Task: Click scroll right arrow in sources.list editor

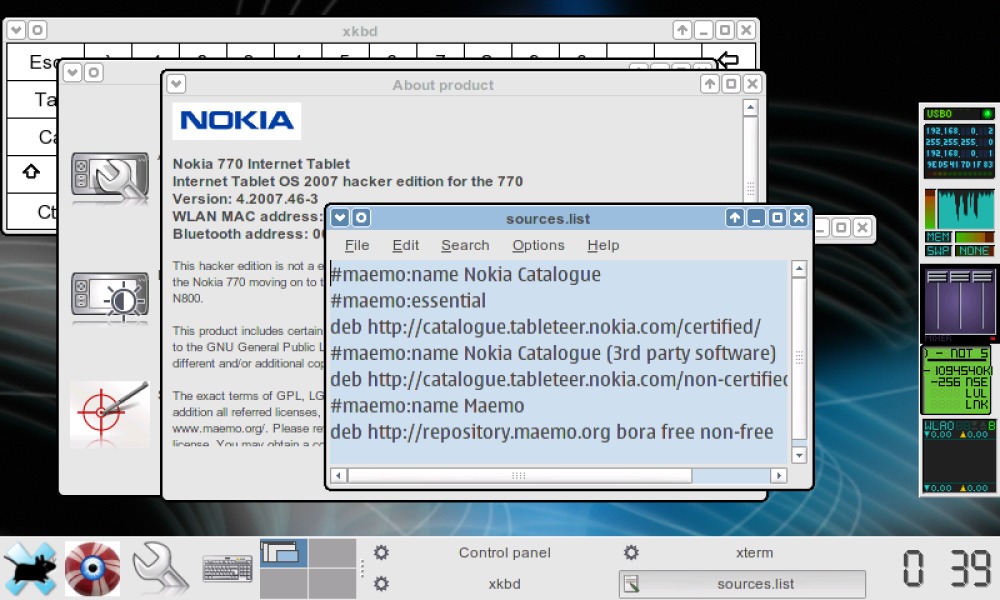Action: 778,475
